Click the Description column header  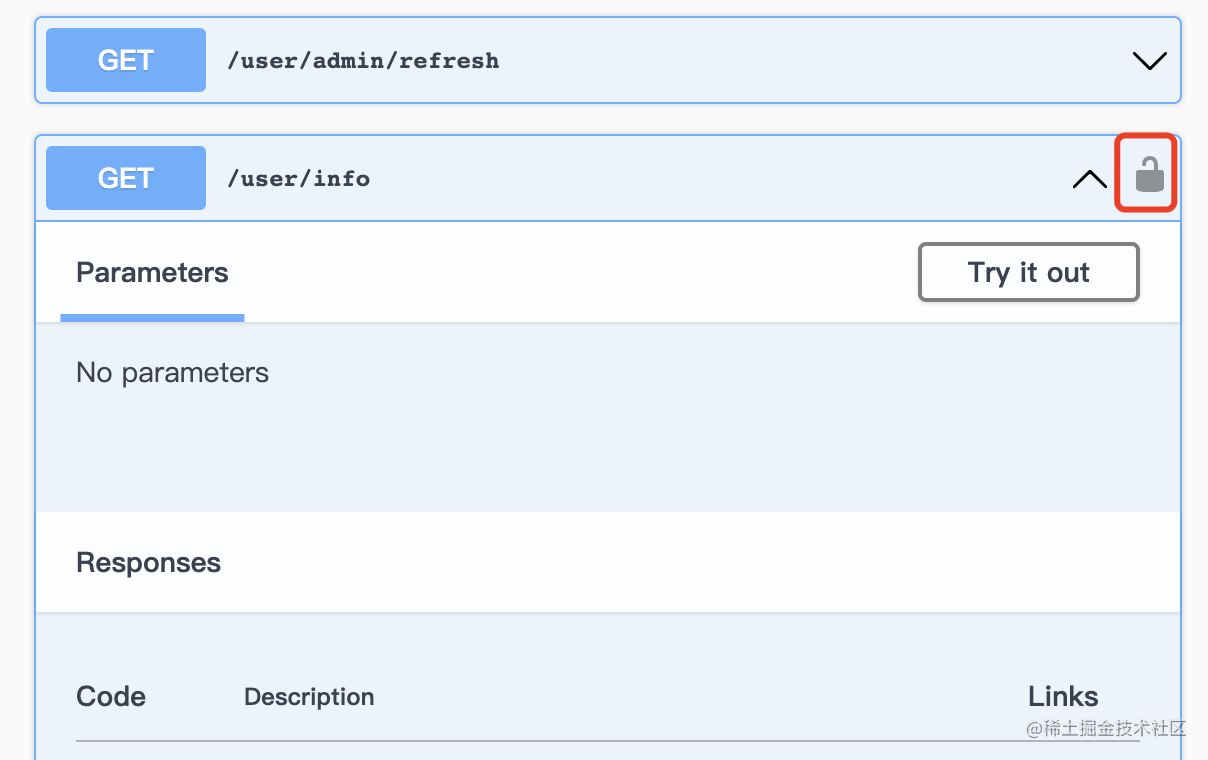click(309, 697)
